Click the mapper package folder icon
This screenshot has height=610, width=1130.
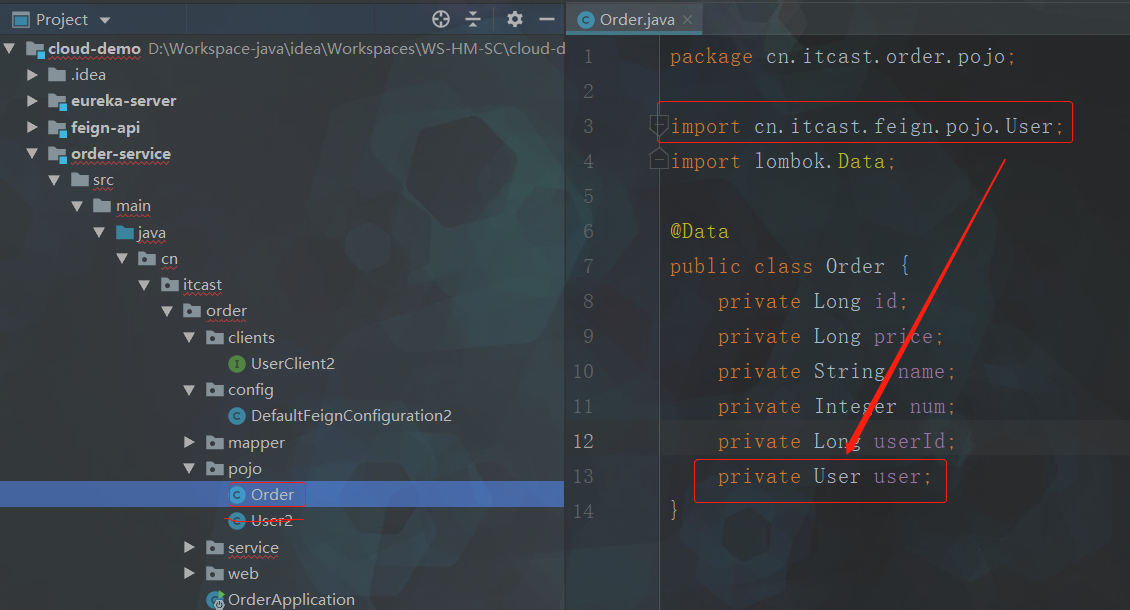coord(215,442)
